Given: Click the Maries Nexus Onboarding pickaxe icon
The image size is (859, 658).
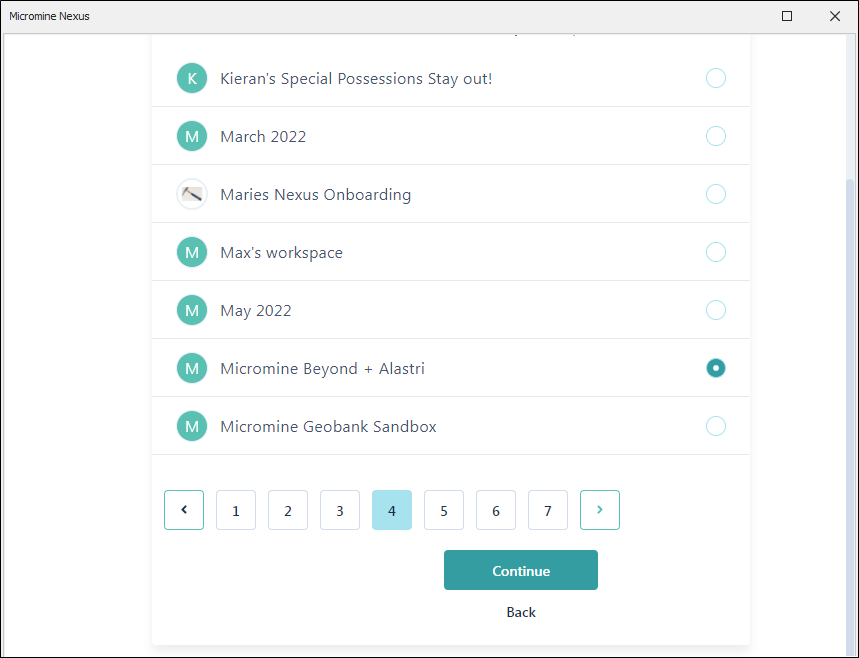Looking at the screenshot, I should click(192, 194).
